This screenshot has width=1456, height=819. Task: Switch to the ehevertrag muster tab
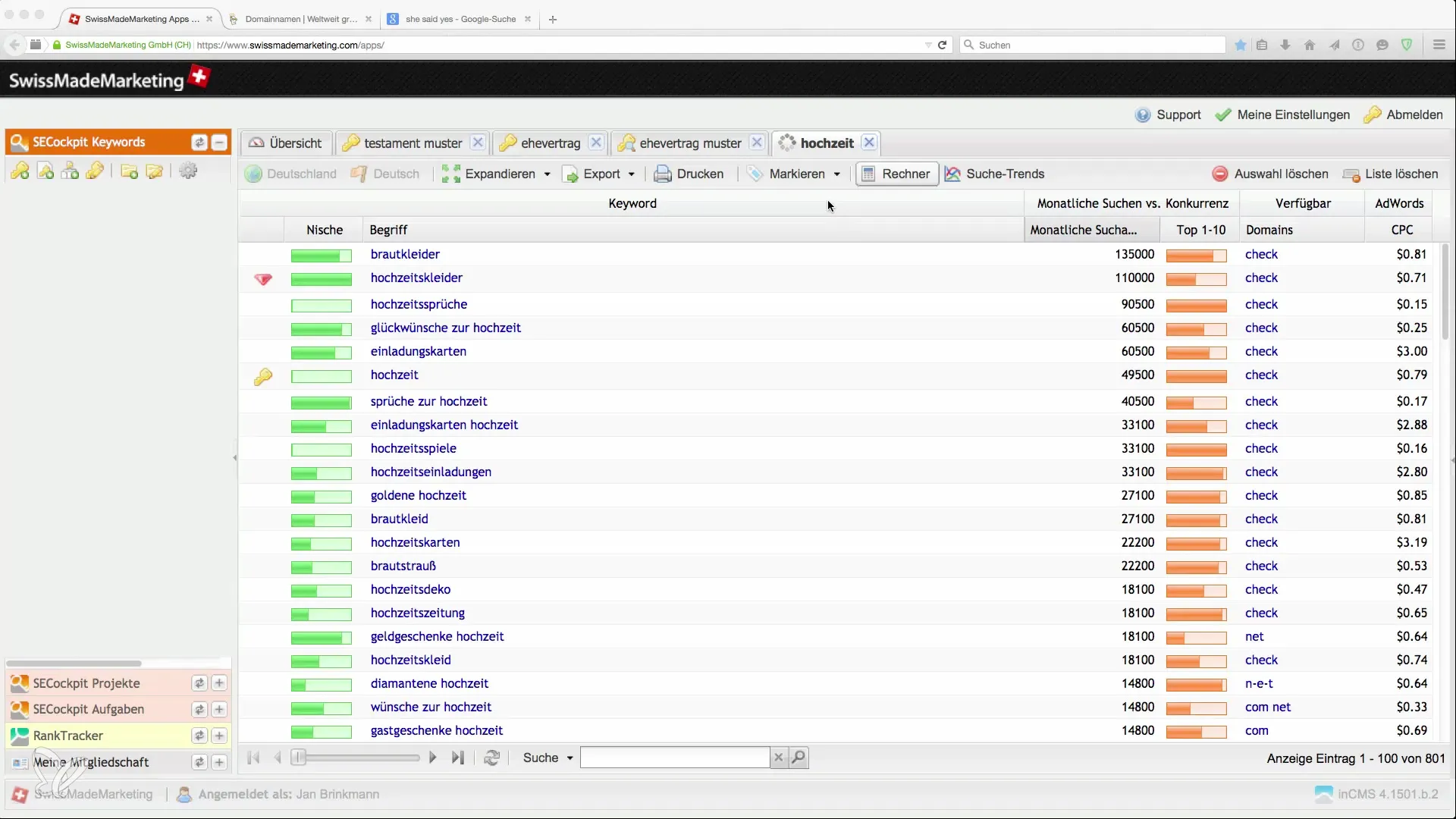(x=689, y=143)
